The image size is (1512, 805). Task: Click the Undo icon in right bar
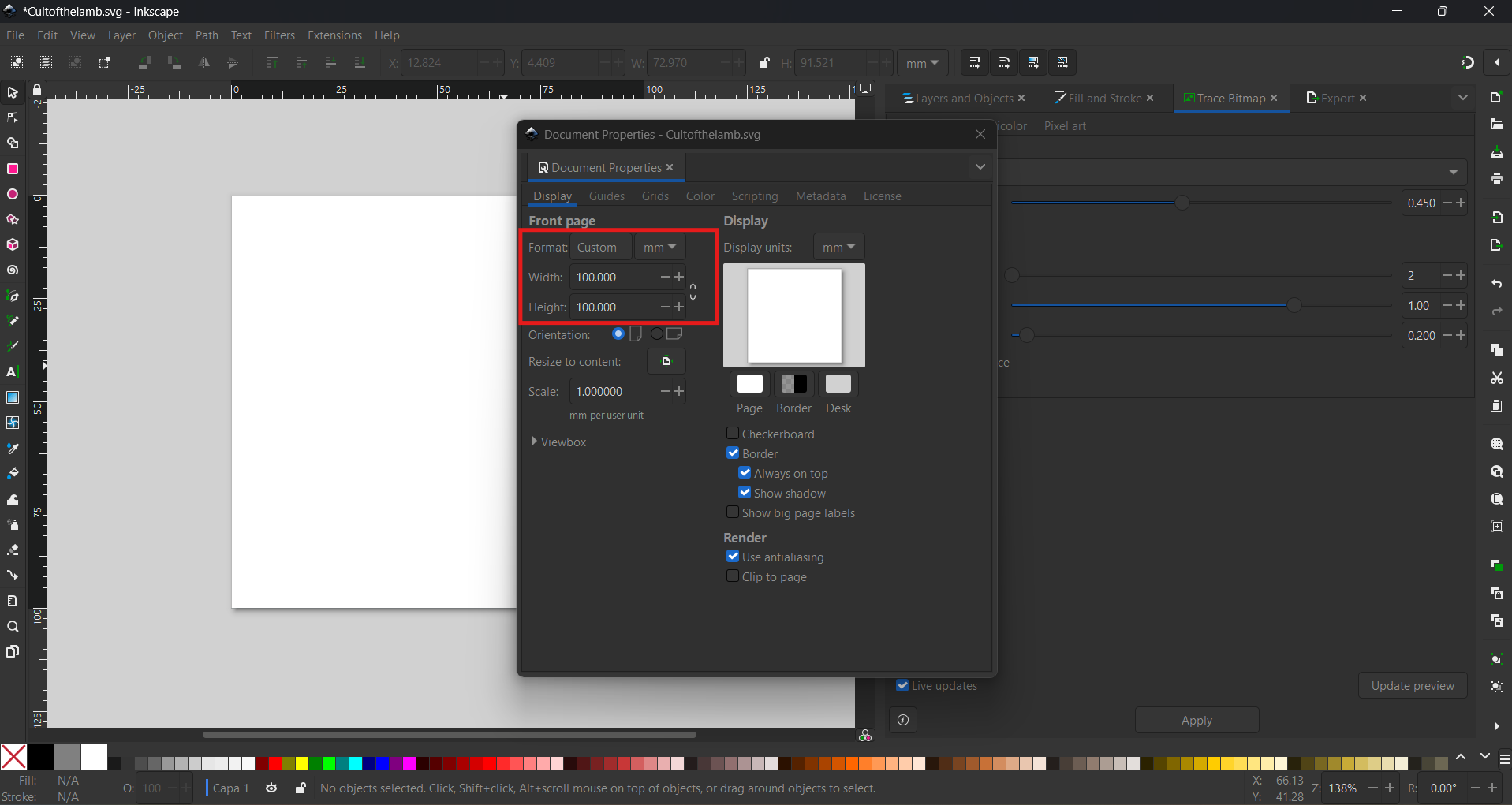click(1496, 283)
